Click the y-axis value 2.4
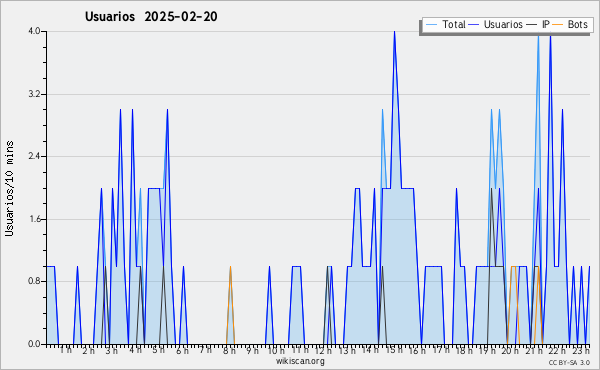 (x=34, y=156)
